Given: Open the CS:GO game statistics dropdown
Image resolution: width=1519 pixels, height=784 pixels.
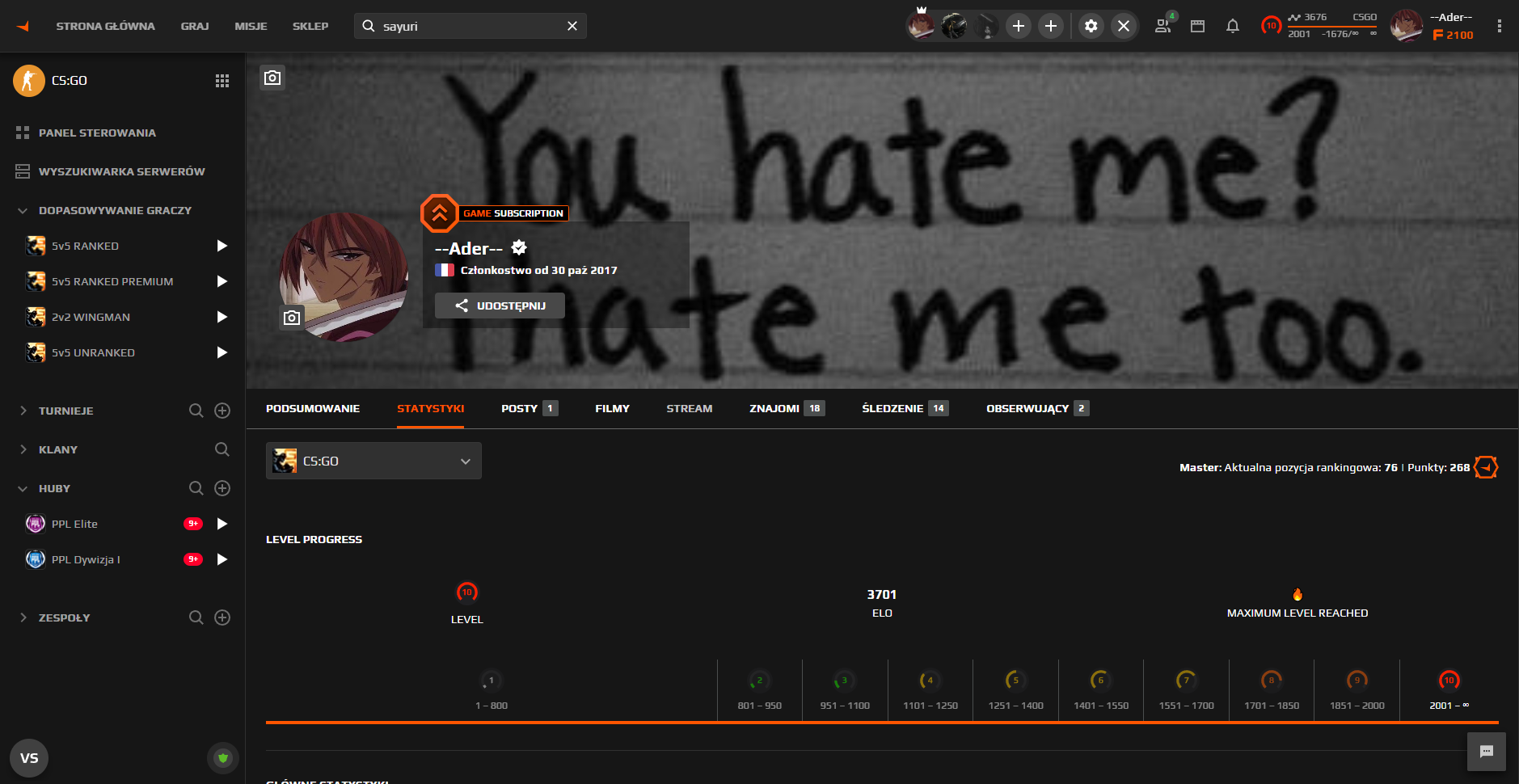Looking at the screenshot, I should pos(373,461).
